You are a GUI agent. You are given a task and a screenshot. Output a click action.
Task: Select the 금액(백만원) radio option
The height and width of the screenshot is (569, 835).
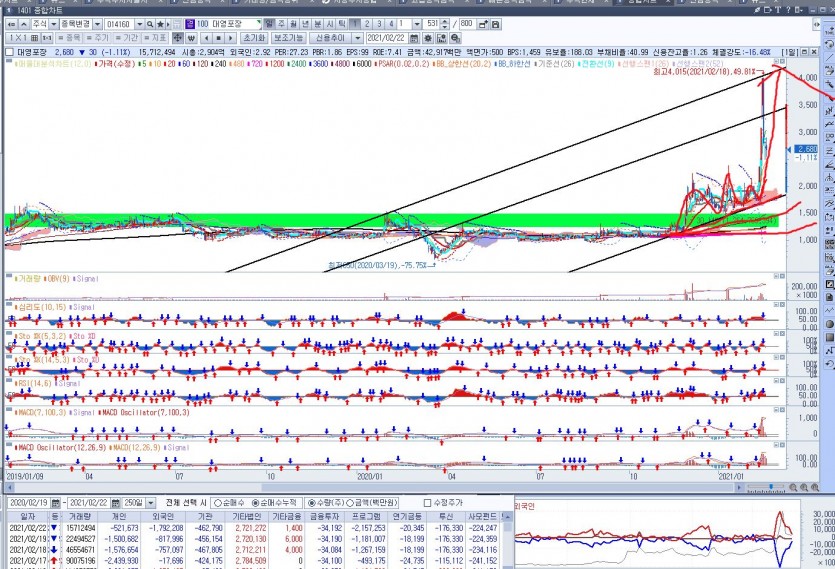pos(350,502)
